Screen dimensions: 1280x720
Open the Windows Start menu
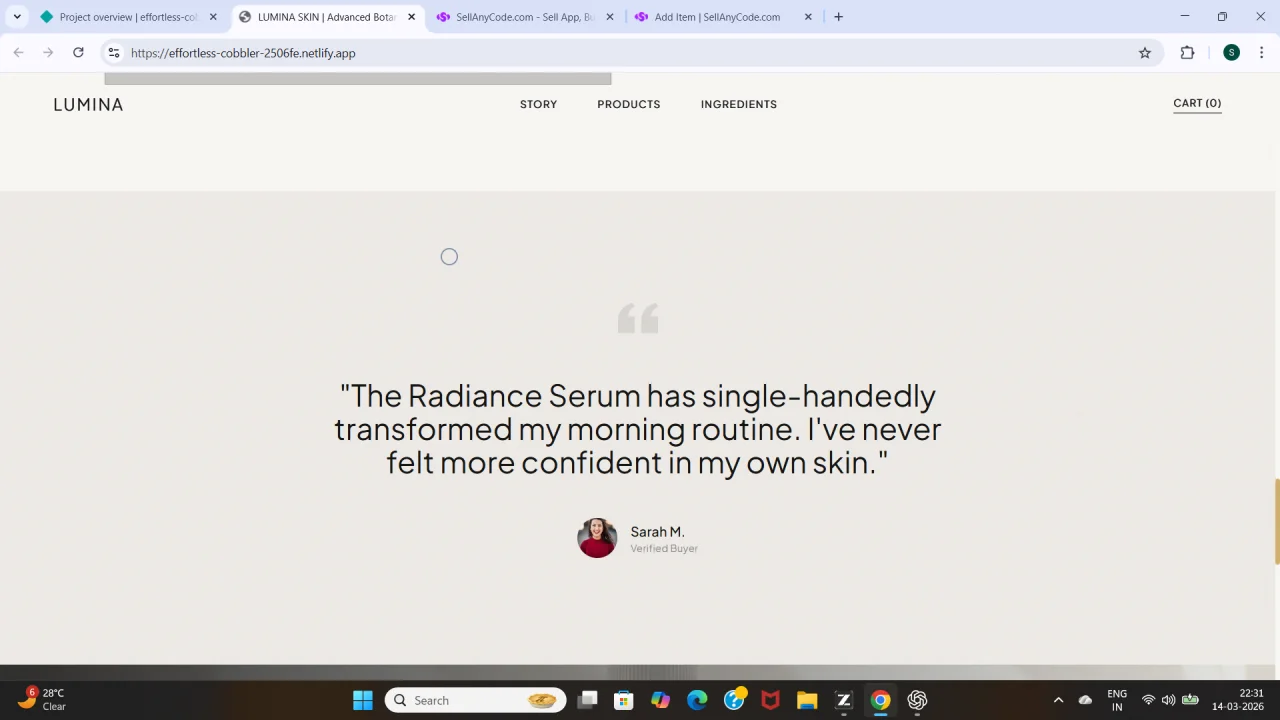[362, 700]
